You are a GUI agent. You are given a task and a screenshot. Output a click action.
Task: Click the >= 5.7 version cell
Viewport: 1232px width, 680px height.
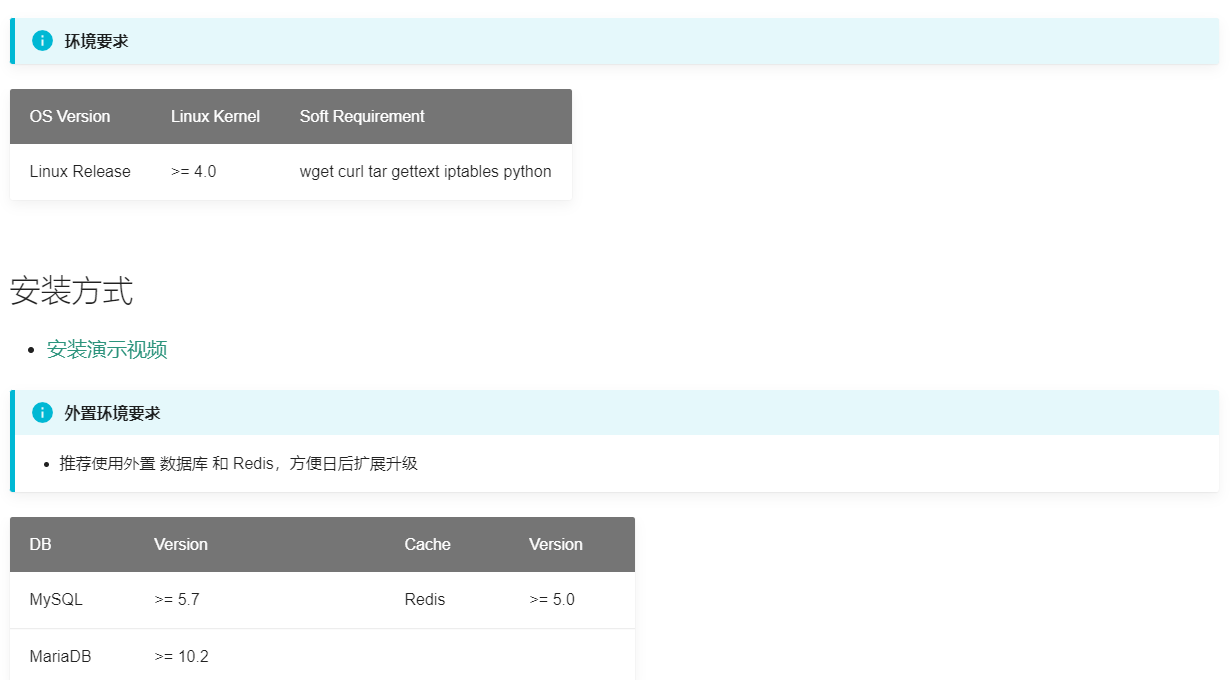point(177,600)
